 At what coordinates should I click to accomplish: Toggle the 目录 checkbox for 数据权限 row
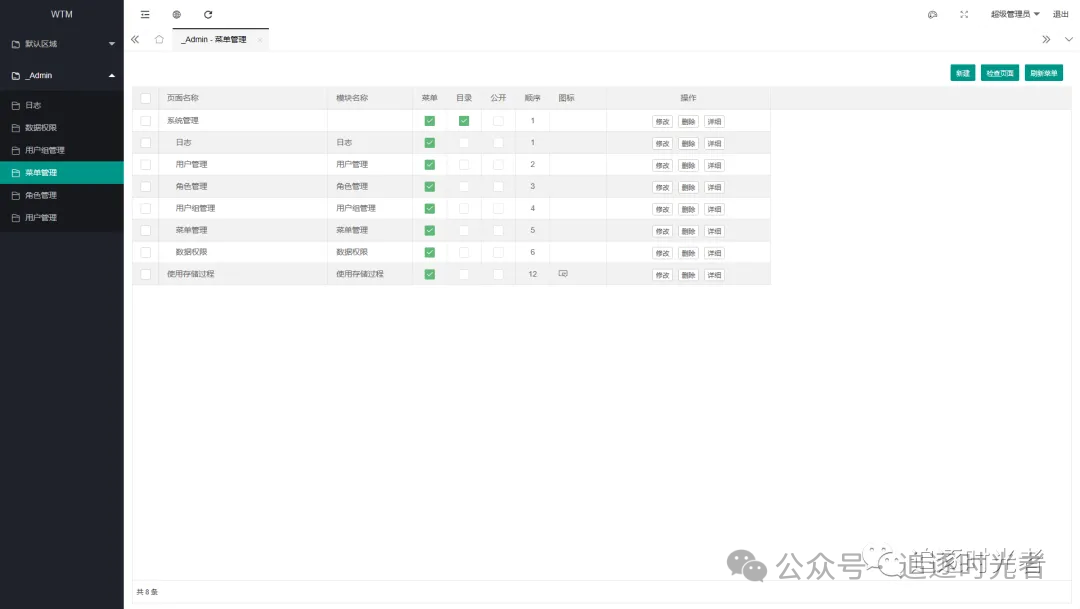(464, 252)
